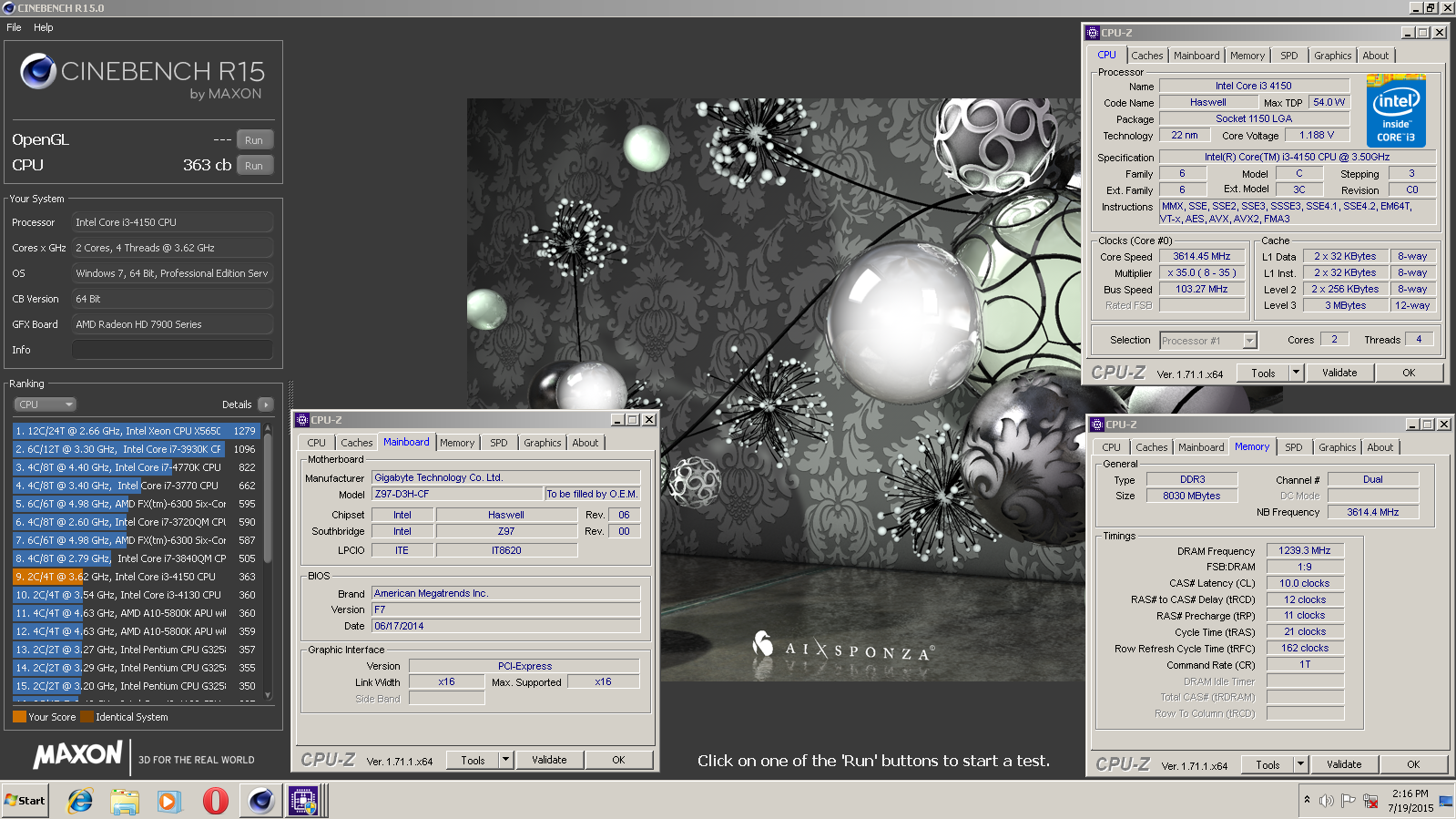Select ranking row 9 Intel Core i3-4150 CPU

pyautogui.click(x=137, y=577)
